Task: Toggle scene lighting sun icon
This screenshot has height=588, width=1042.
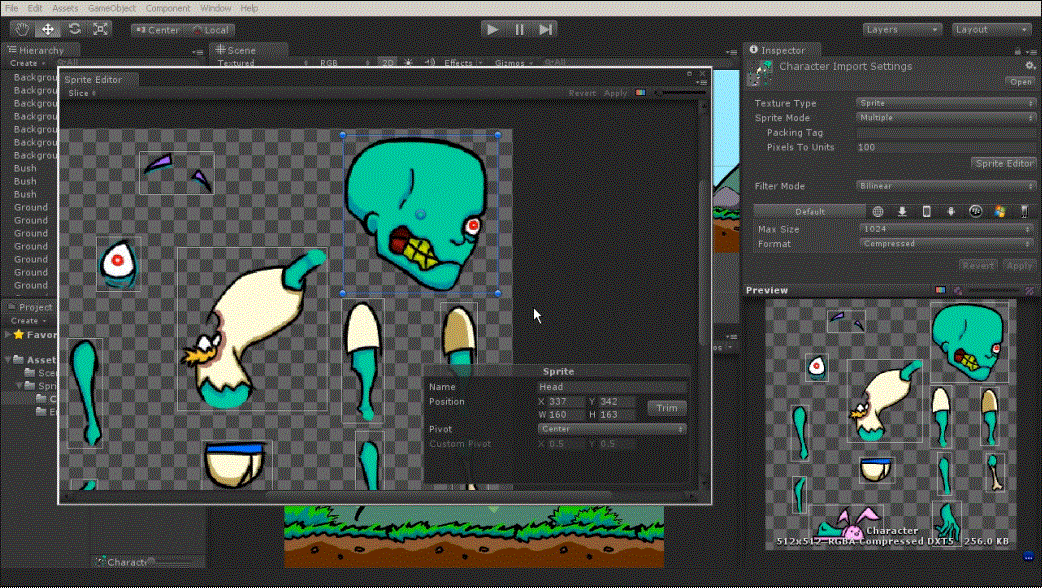Action: tap(408, 62)
